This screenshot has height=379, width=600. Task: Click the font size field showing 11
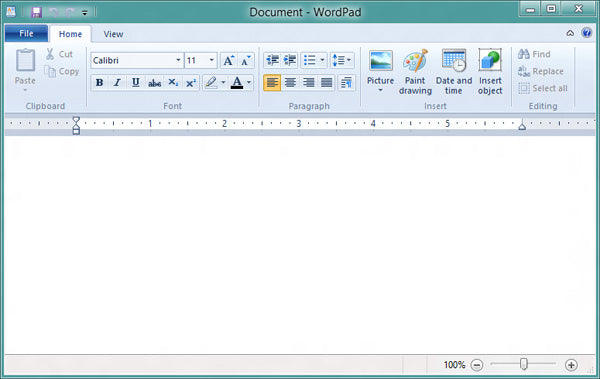tap(196, 60)
